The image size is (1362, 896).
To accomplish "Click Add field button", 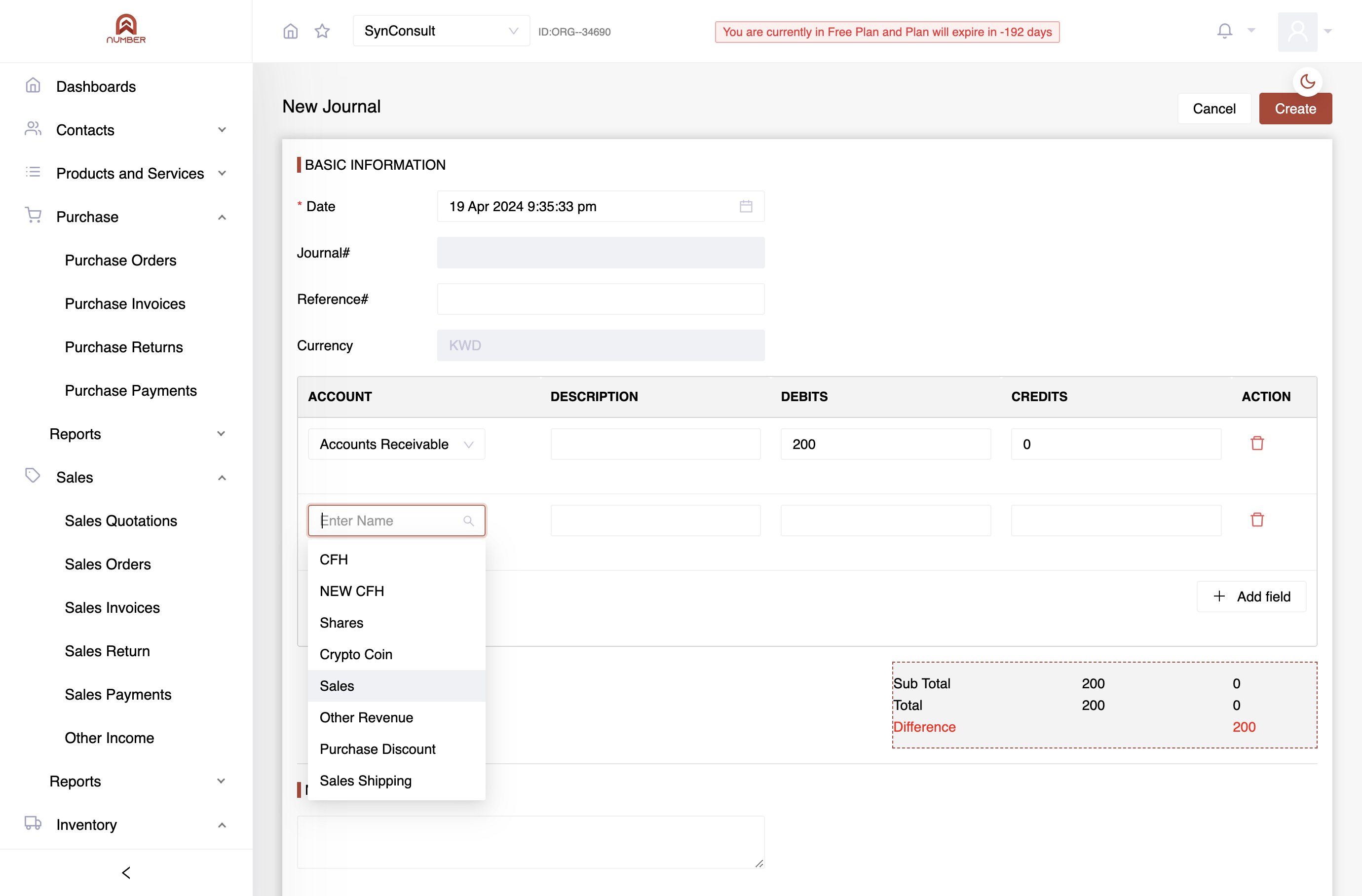I will coord(1251,596).
